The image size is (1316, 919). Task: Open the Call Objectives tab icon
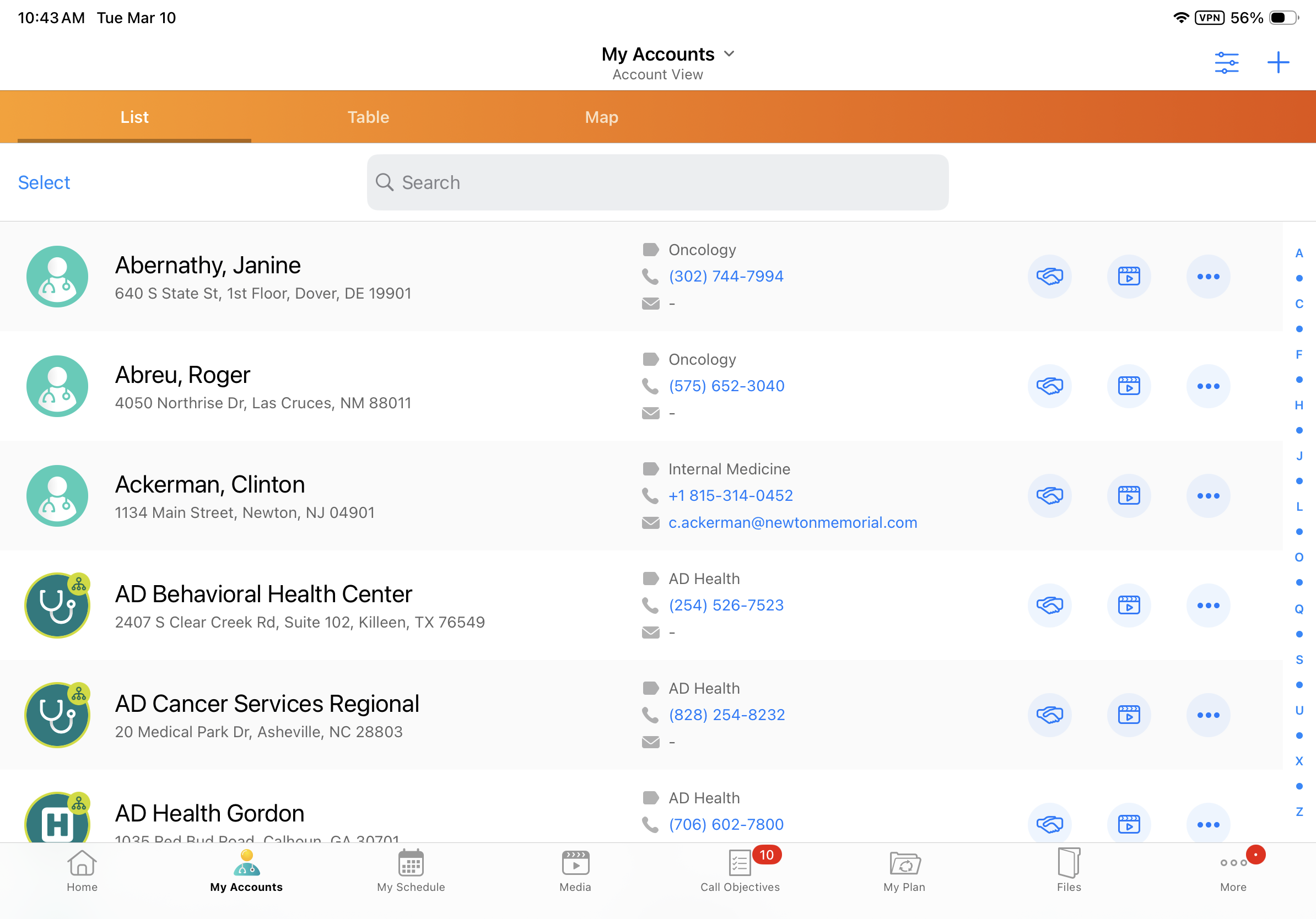740,864
